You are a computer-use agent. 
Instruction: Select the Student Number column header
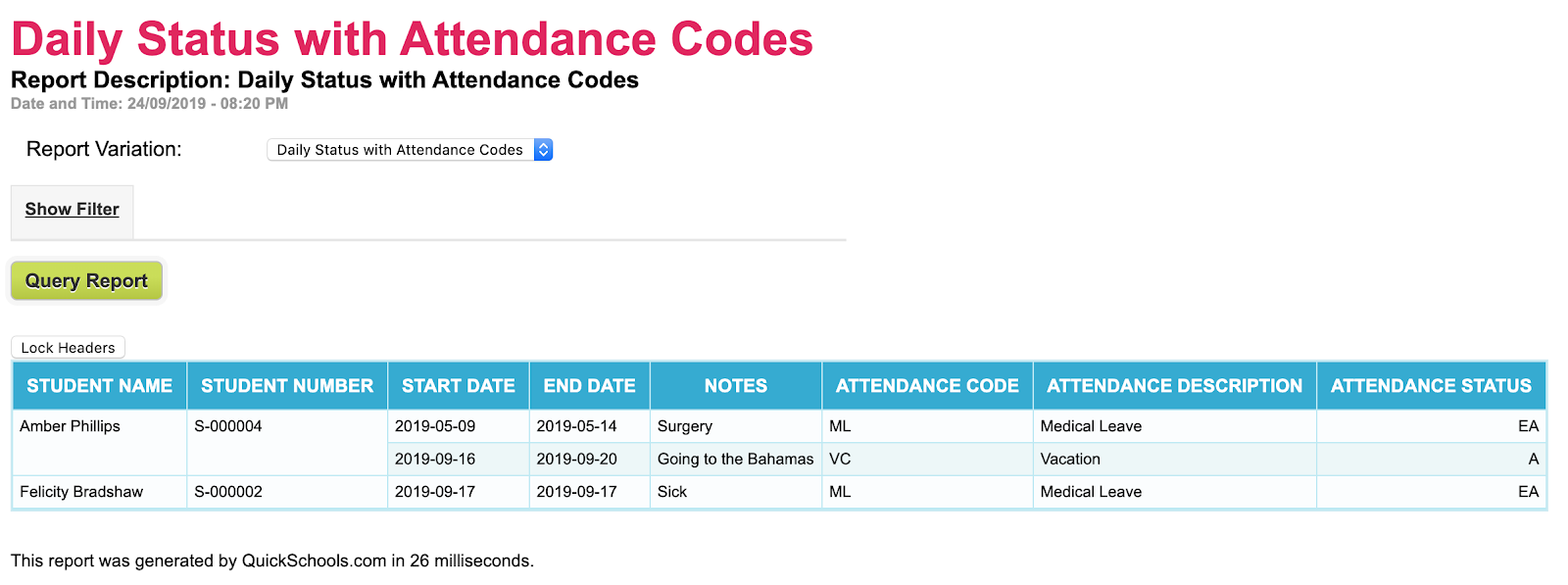[x=287, y=386]
